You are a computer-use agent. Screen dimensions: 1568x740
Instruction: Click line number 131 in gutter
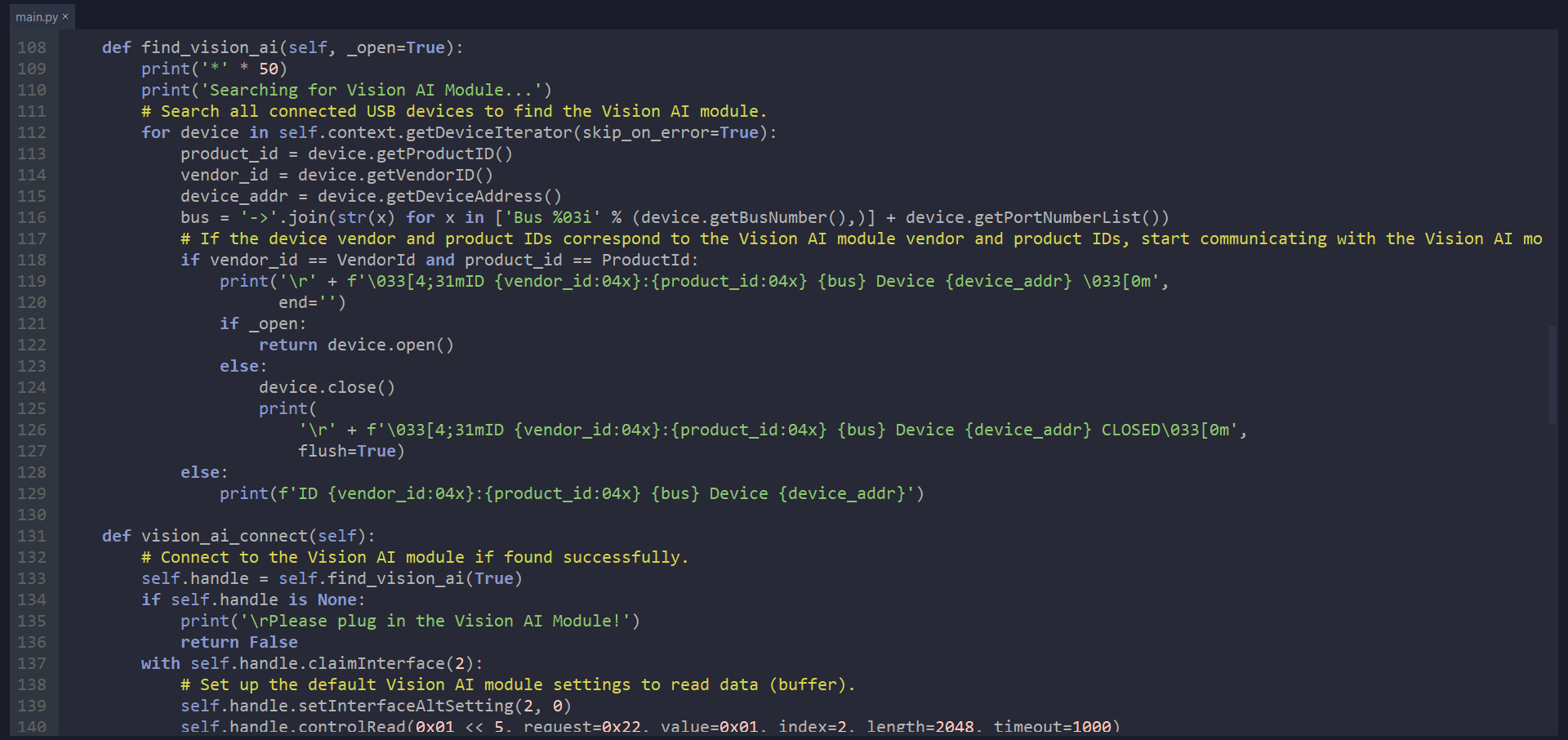pos(32,536)
